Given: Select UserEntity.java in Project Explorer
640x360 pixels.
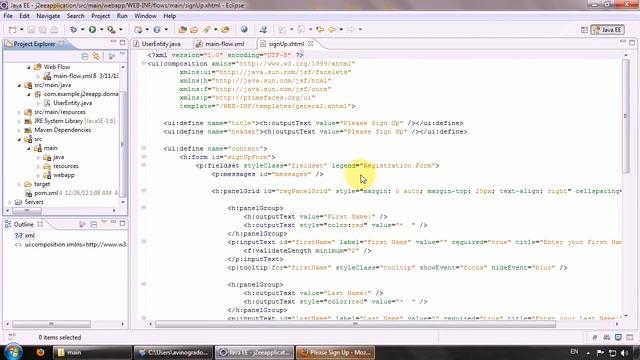Looking at the screenshot, I should 72,103.
